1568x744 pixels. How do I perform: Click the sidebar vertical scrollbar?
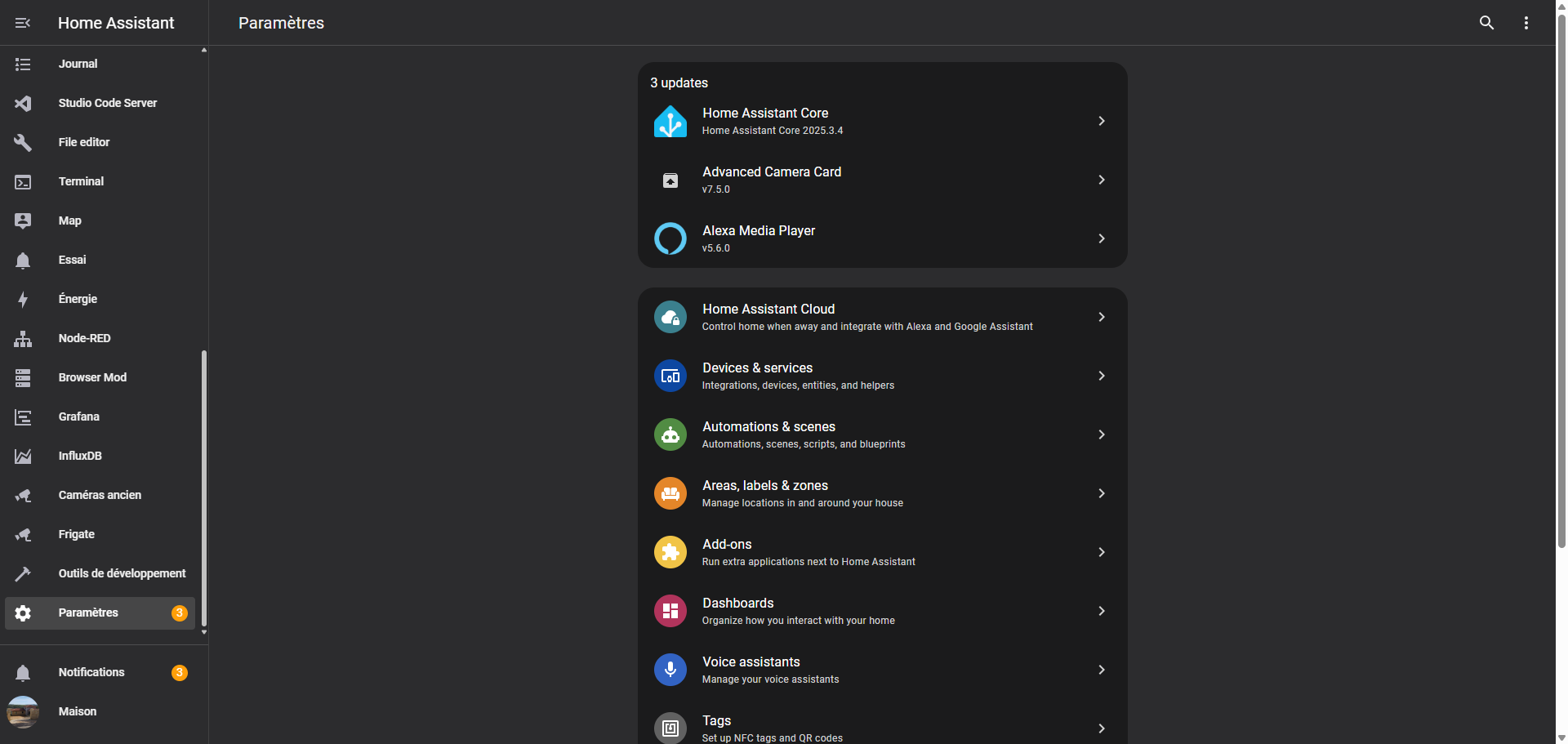point(204,488)
